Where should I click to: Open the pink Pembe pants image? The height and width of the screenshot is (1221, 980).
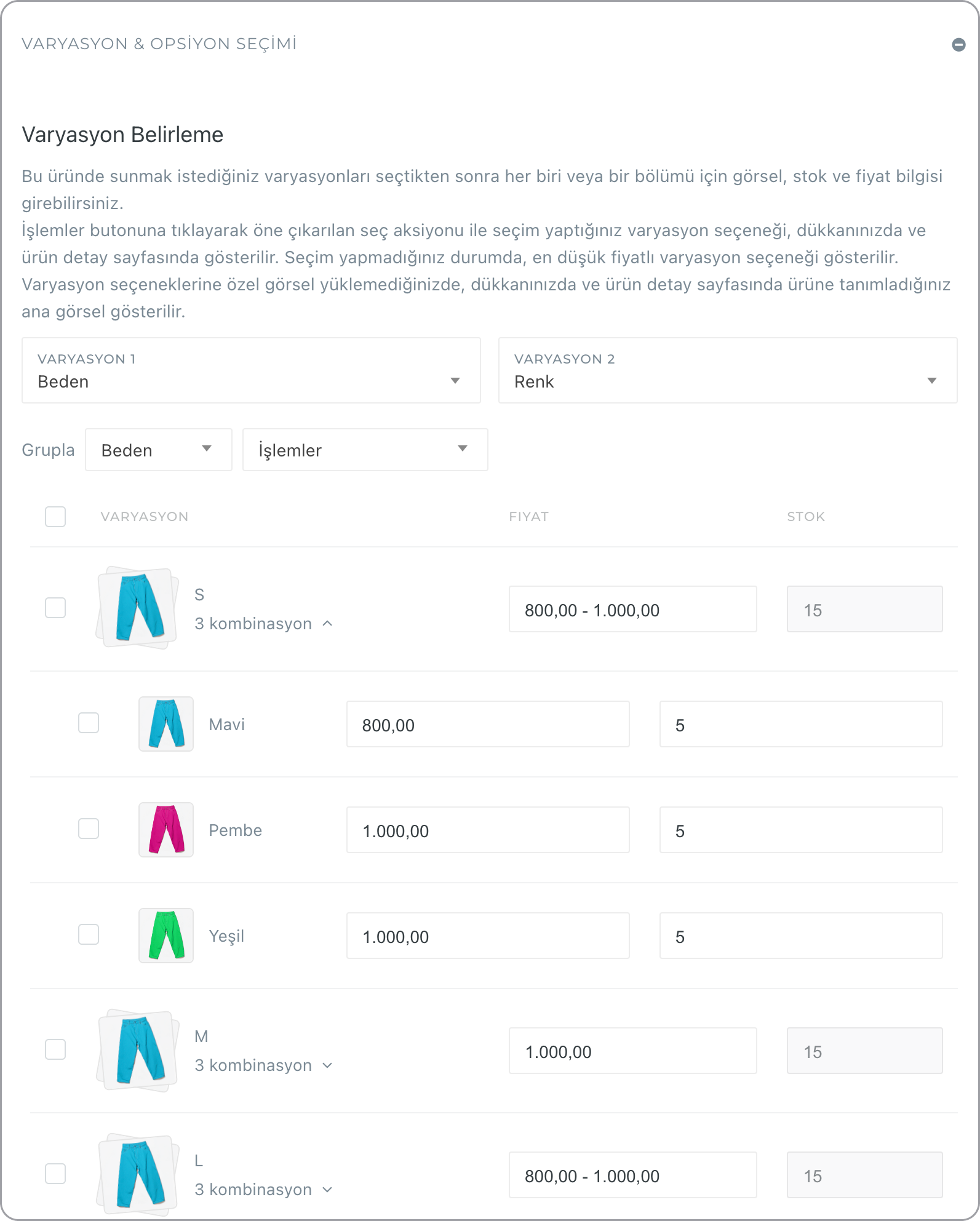(166, 830)
